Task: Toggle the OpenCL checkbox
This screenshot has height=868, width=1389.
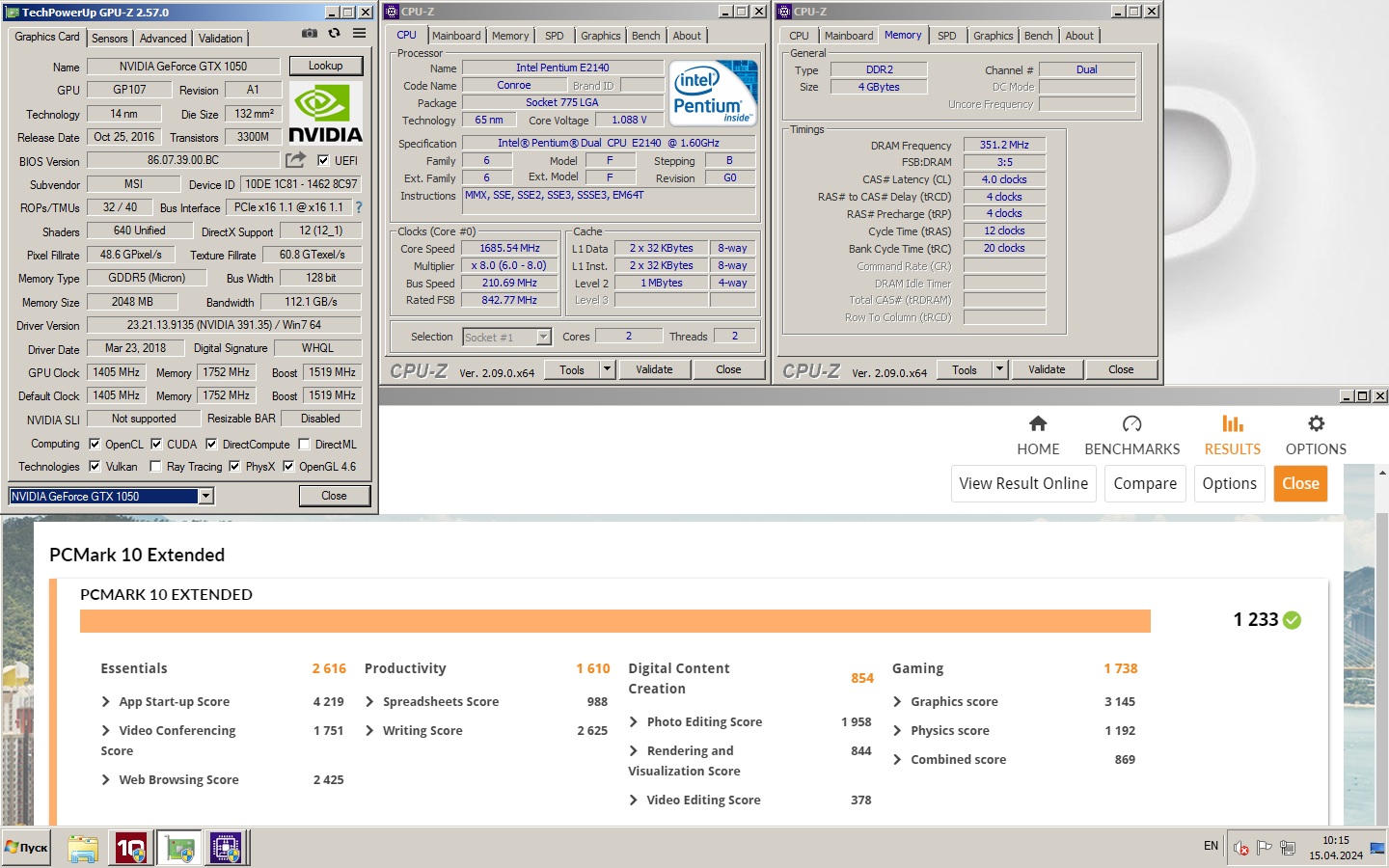Action: click(x=95, y=445)
